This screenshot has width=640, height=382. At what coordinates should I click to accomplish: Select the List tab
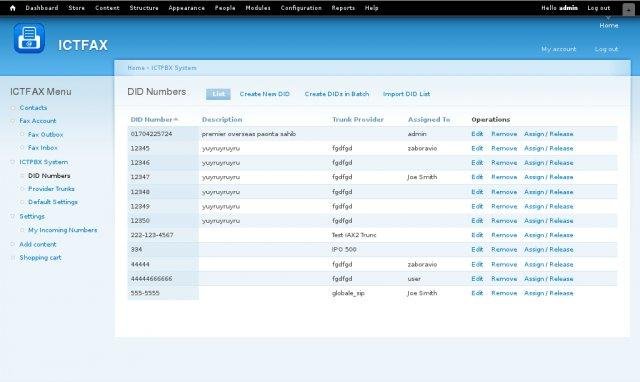click(218, 94)
